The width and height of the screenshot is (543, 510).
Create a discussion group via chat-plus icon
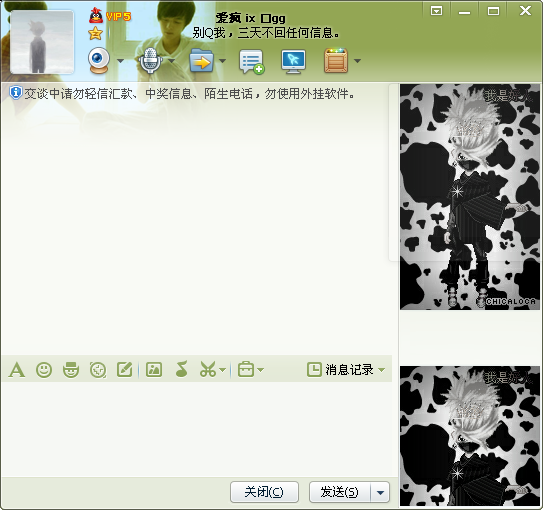pos(252,61)
